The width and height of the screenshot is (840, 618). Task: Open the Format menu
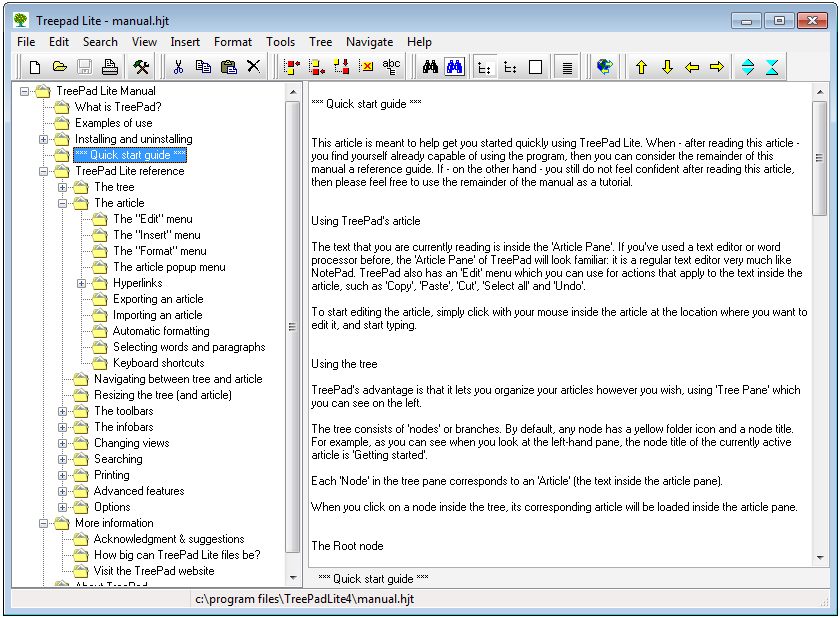233,42
